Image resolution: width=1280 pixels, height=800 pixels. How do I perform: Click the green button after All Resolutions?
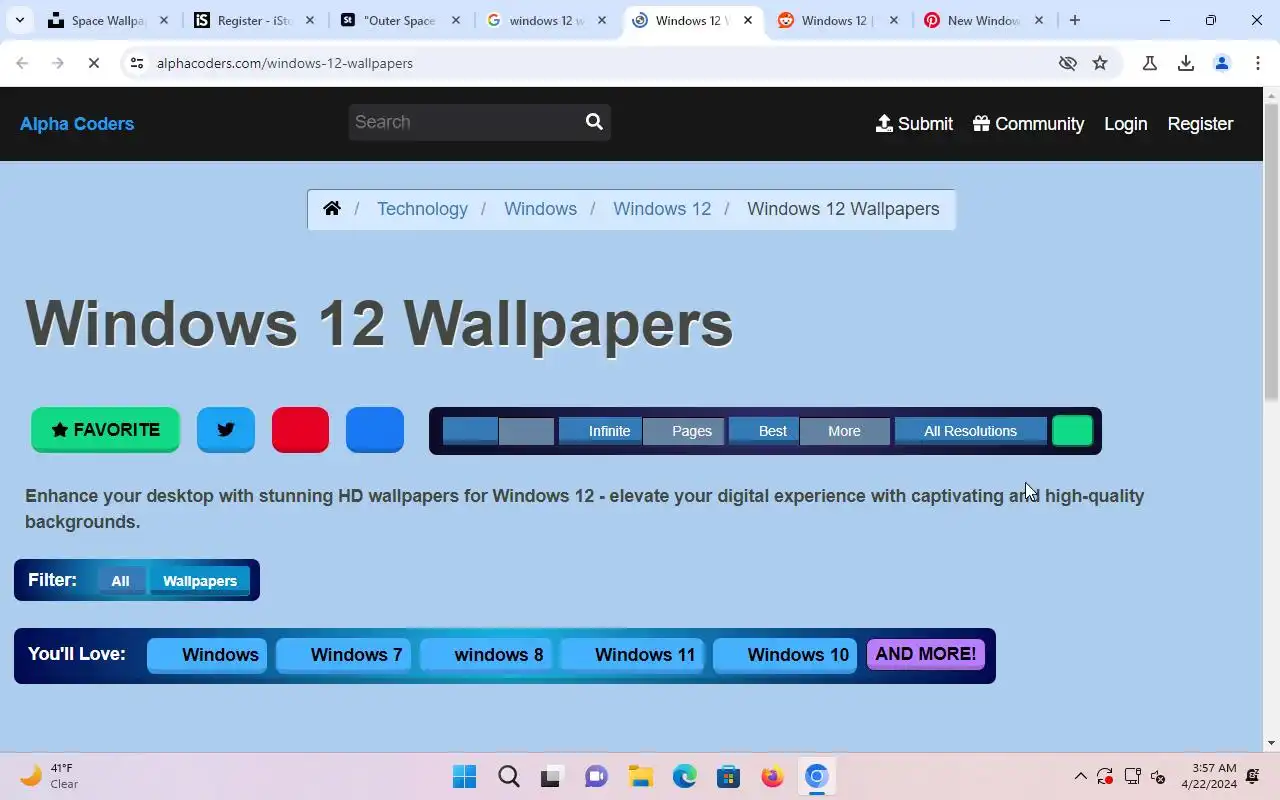(x=1073, y=431)
